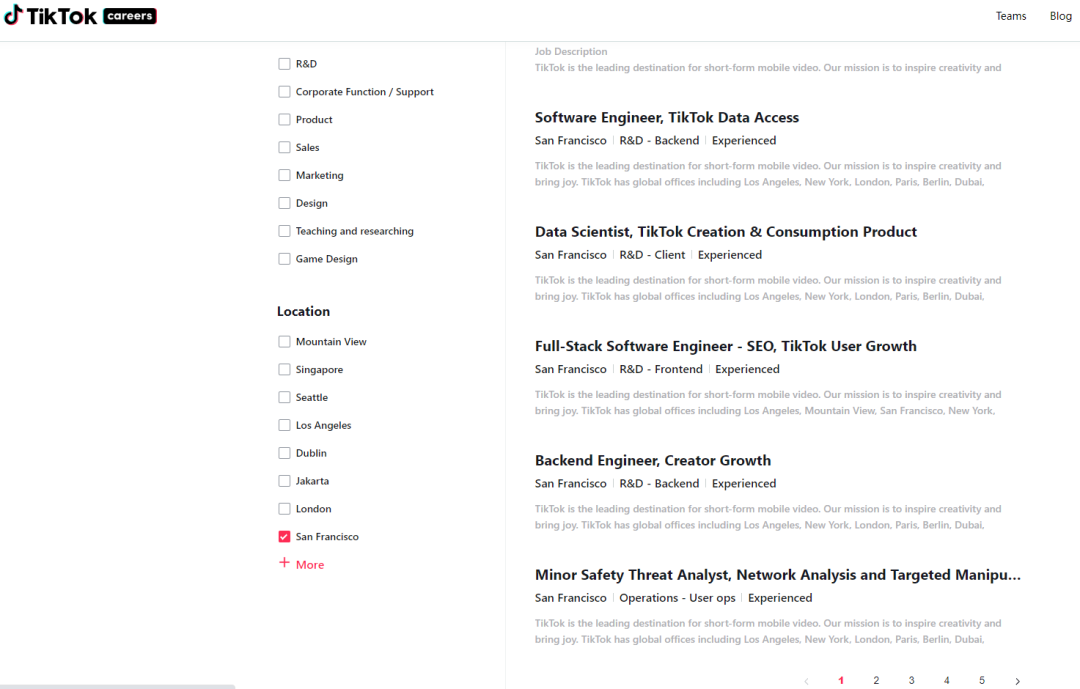The image size is (1080, 689).
Task: Click the TikTok careers logo
Action: pos(80,16)
